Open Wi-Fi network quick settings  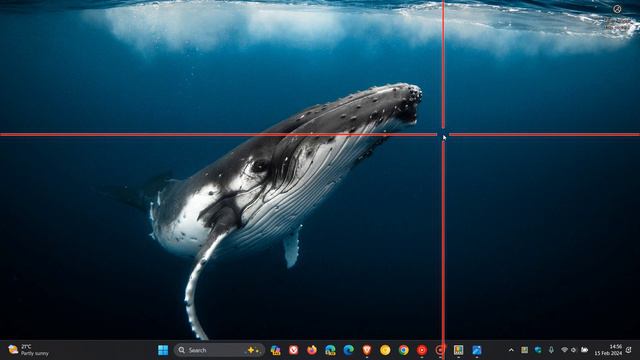[564, 350]
